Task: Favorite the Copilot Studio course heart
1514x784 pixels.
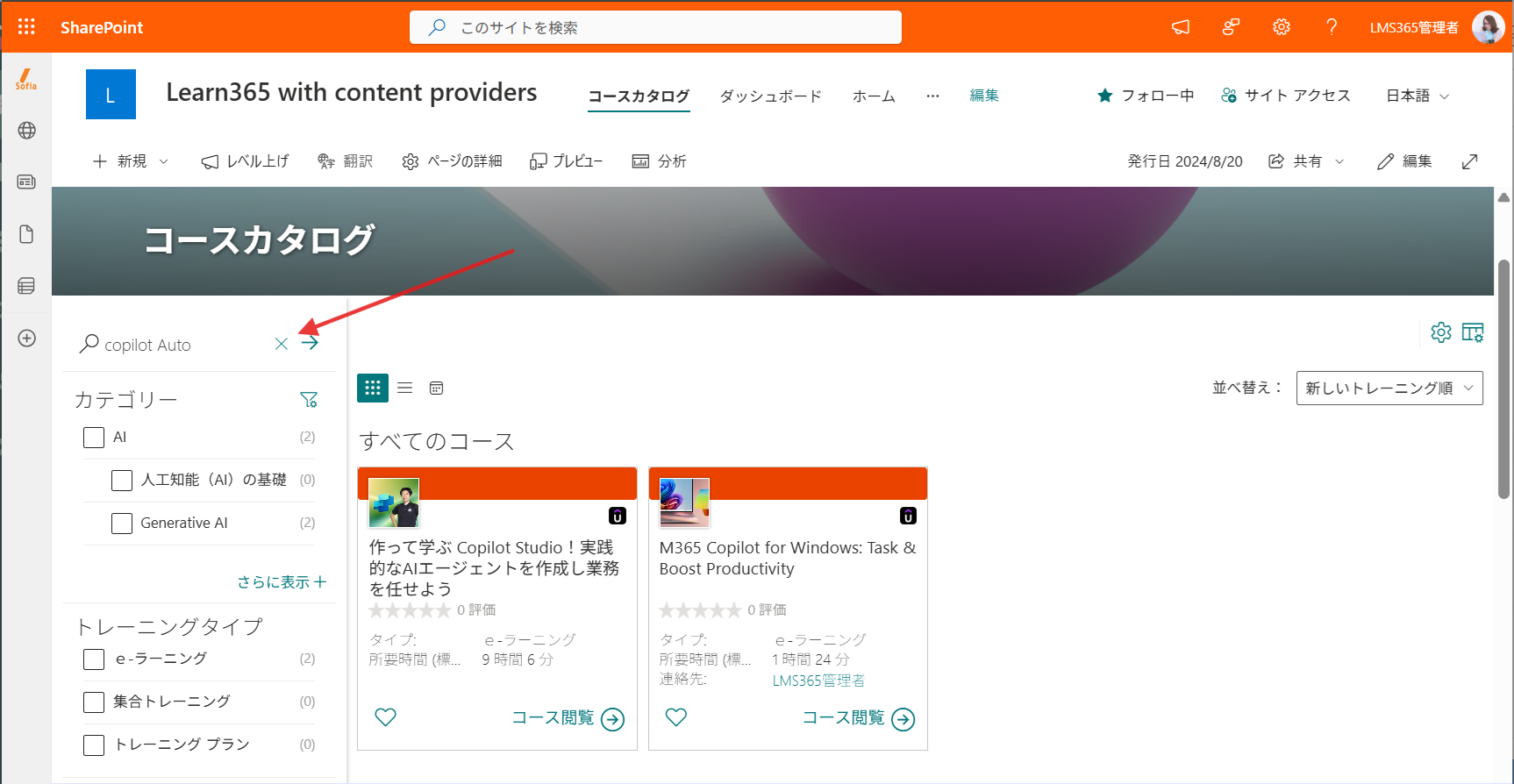Action: [385, 717]
